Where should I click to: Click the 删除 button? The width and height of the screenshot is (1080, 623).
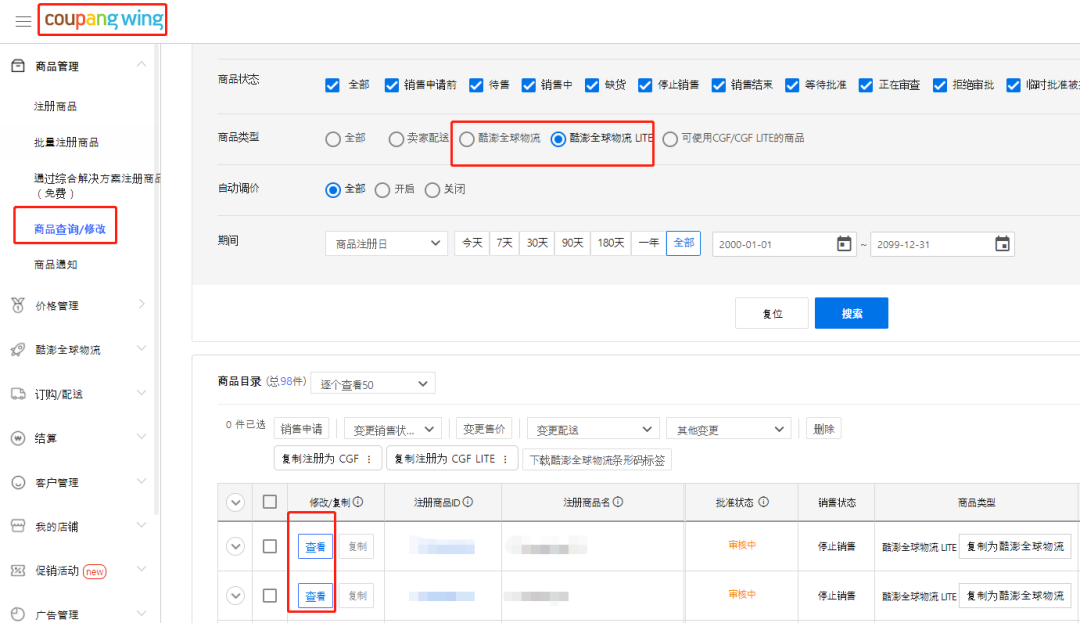point(823,428)
